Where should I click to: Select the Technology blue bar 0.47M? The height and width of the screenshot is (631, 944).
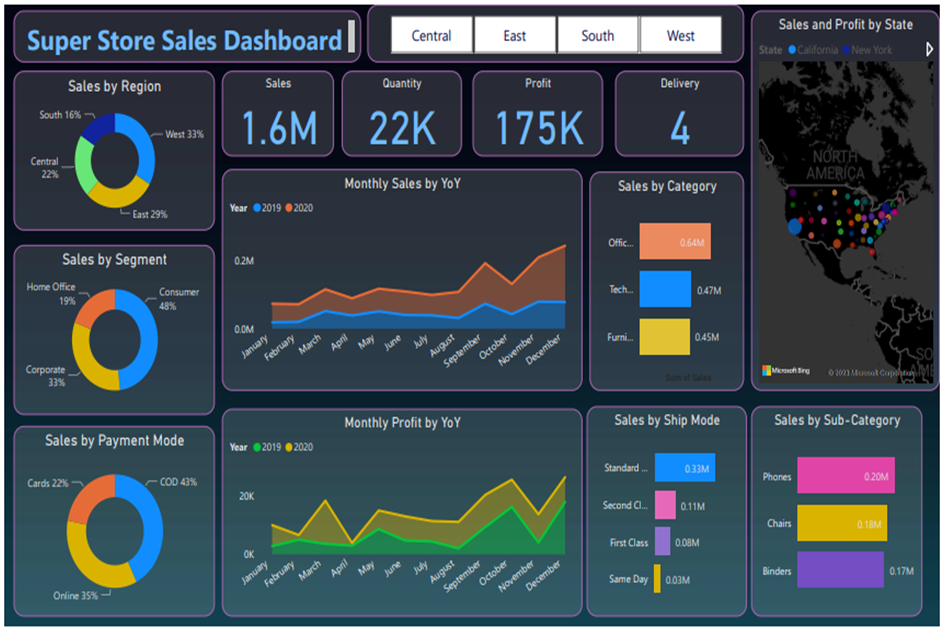pos(665,289)
